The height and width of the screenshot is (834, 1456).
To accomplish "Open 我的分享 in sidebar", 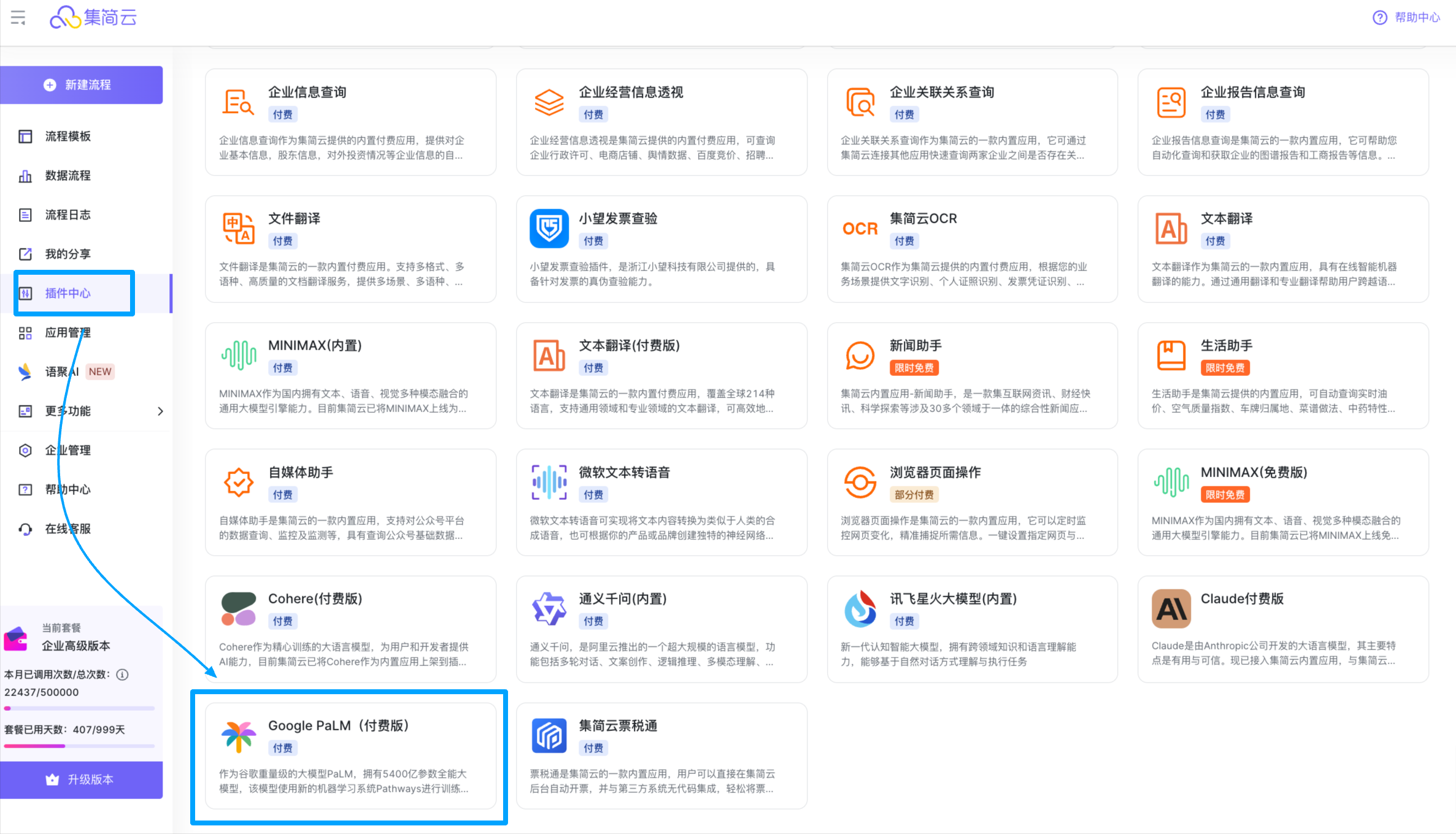I will click(x=67, y=254).
